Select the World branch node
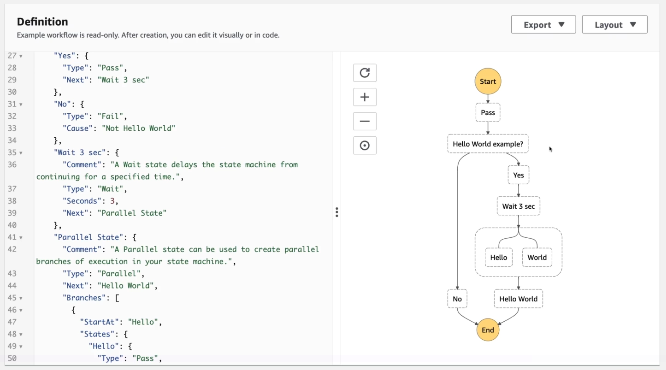This screenshot has height=370, width=666. [537, 257]
